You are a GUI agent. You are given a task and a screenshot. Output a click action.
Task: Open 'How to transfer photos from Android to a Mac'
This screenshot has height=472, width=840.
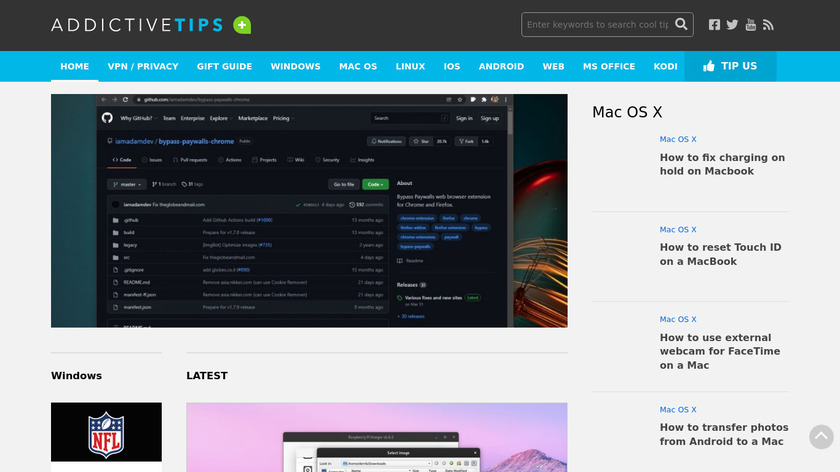coord(724,434)
